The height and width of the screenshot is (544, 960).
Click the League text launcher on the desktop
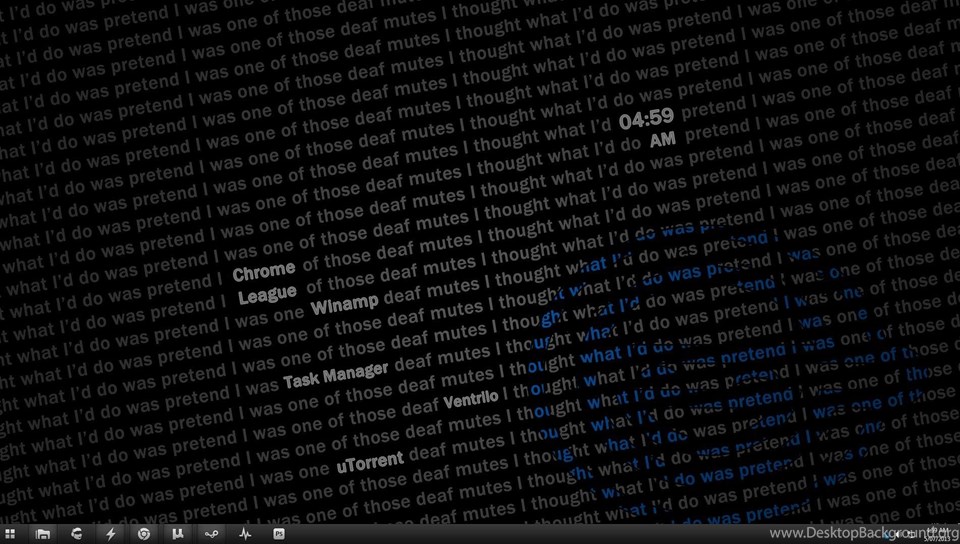point(267,294)
